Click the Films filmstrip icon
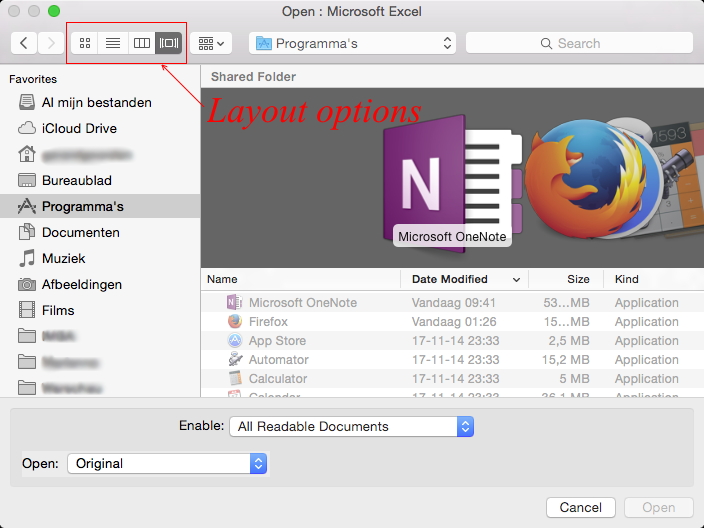The image size is (704, 528). [27, 310]
